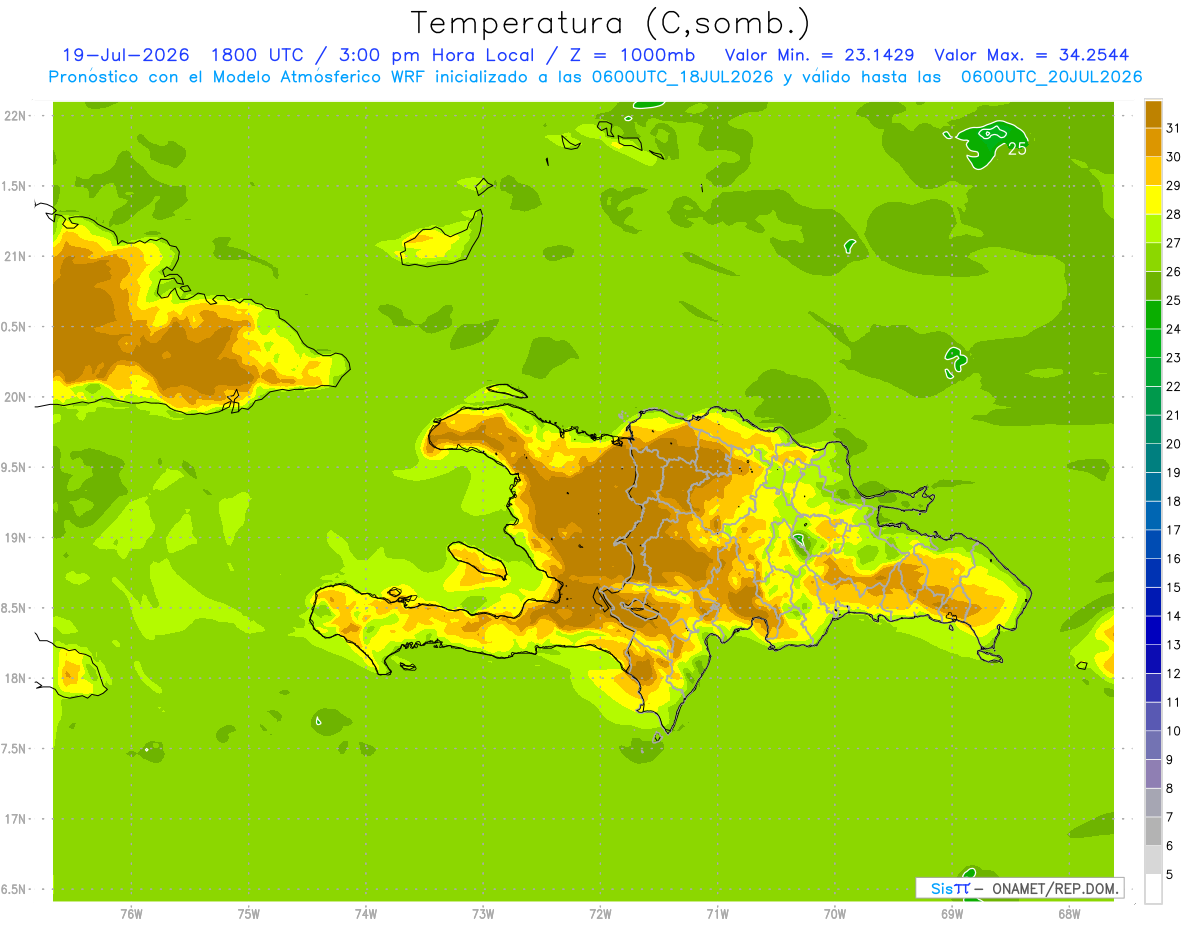1200x927 pixels.
Task: Pick the yellow swatch between 28 and 29
Action: tap(1153, 200)
